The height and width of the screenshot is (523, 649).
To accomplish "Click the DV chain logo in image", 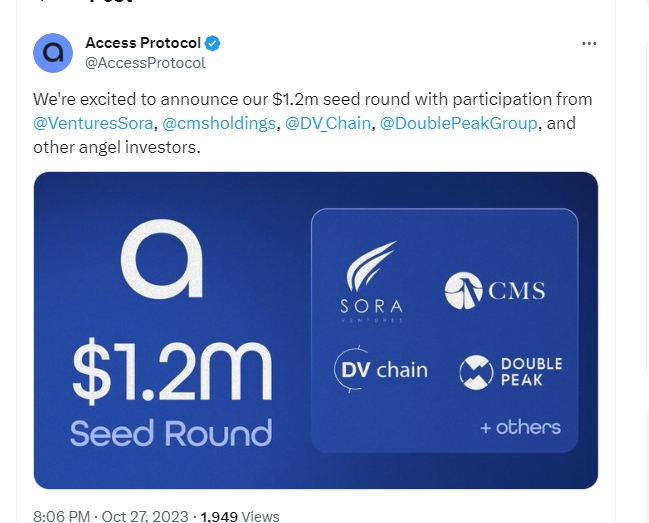I will click(x=380, y=370).
